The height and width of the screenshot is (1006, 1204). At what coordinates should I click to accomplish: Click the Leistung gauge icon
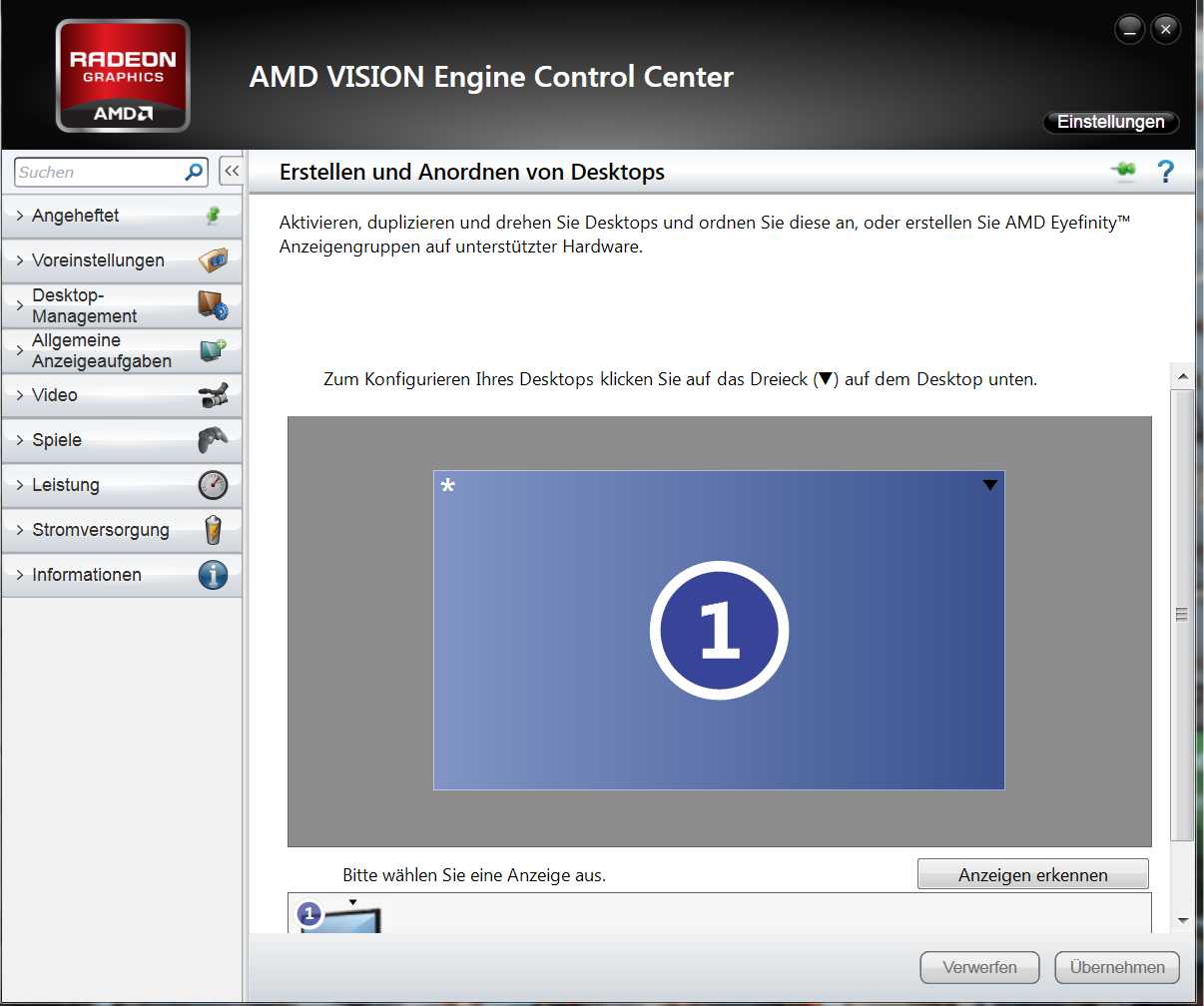pos(213,485)
